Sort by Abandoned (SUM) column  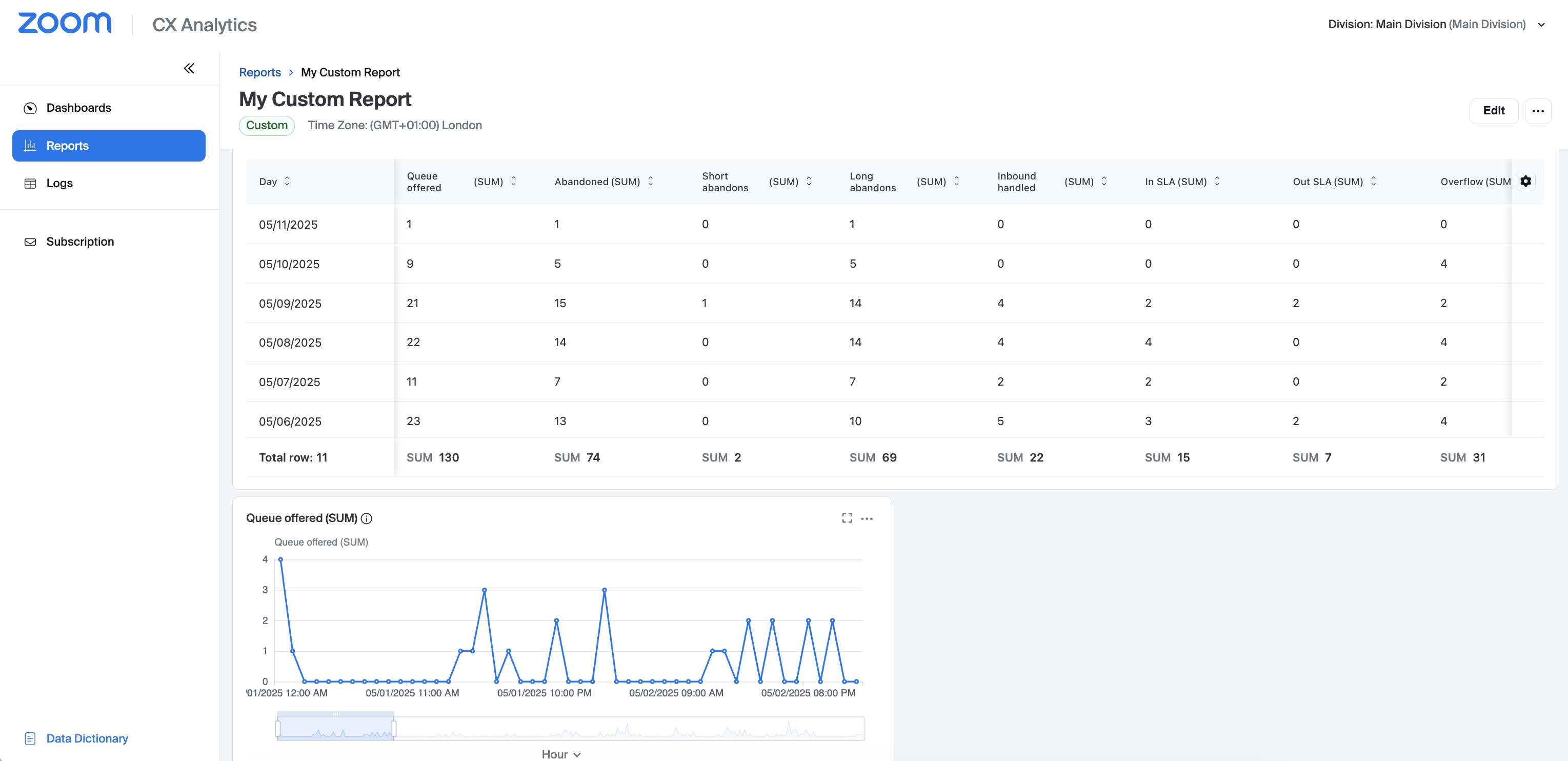tap(650, 182)
